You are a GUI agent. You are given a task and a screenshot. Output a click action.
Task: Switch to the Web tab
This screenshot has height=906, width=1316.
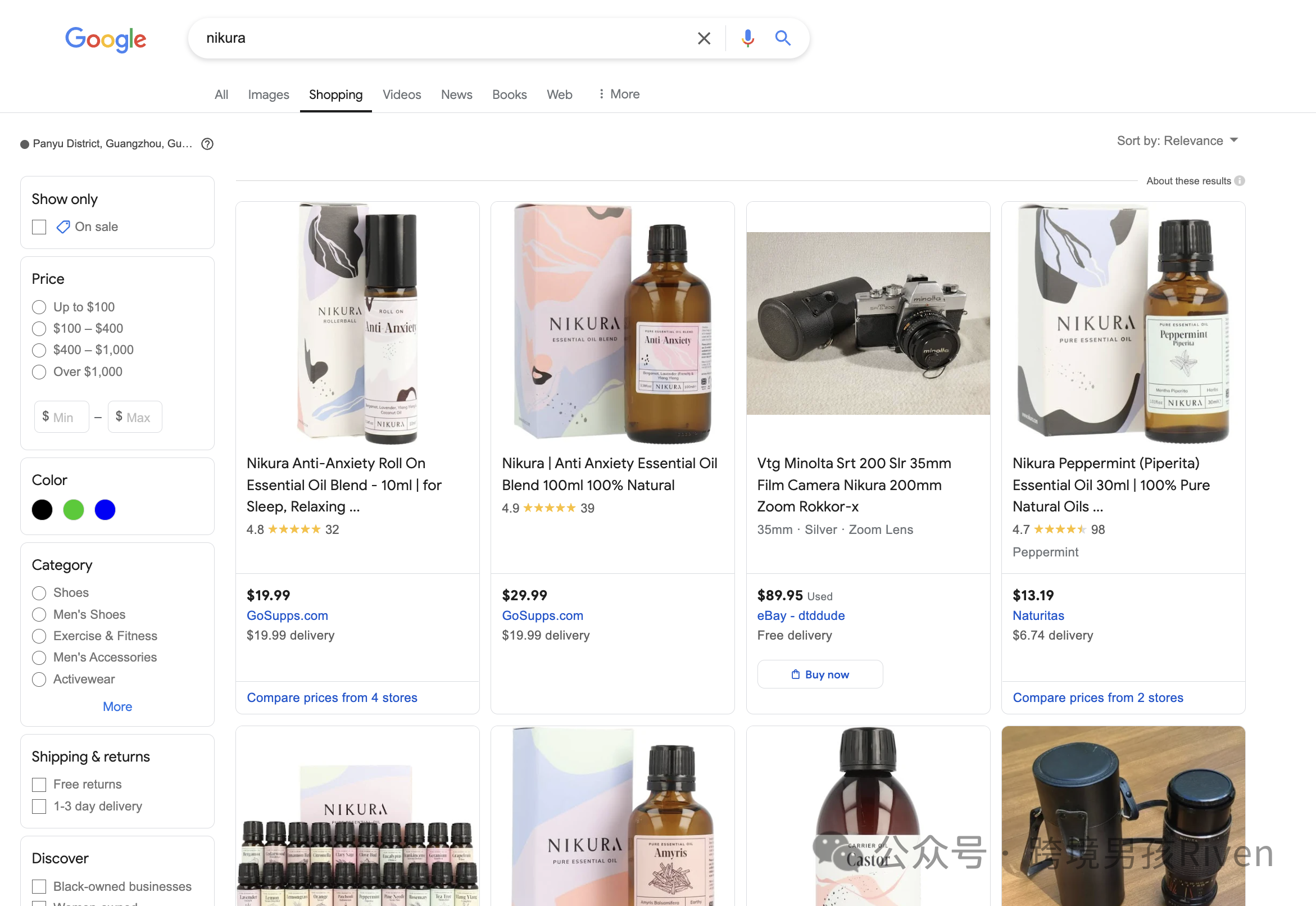click(560, 94)
